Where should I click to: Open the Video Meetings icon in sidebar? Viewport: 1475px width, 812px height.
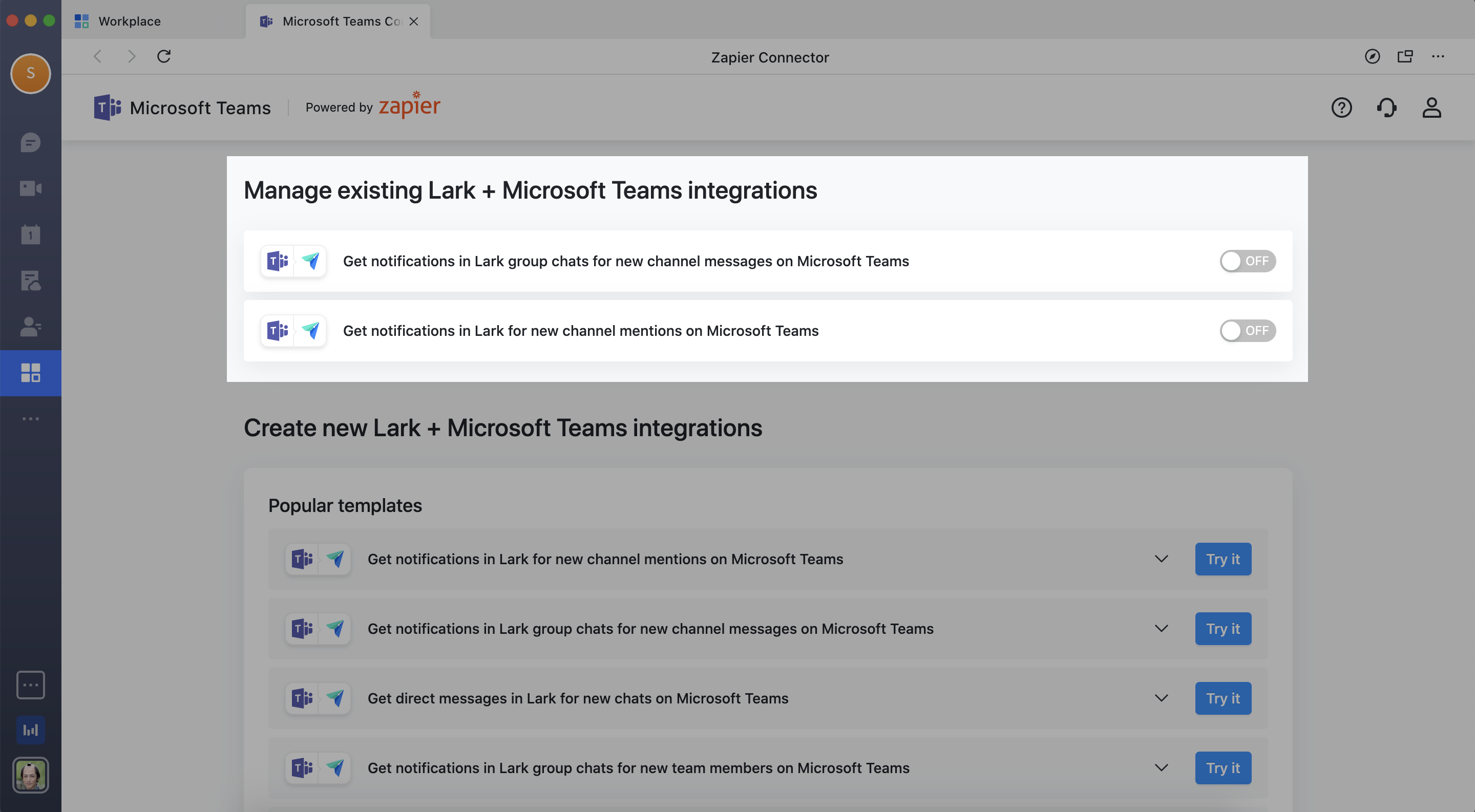[30, 188]
